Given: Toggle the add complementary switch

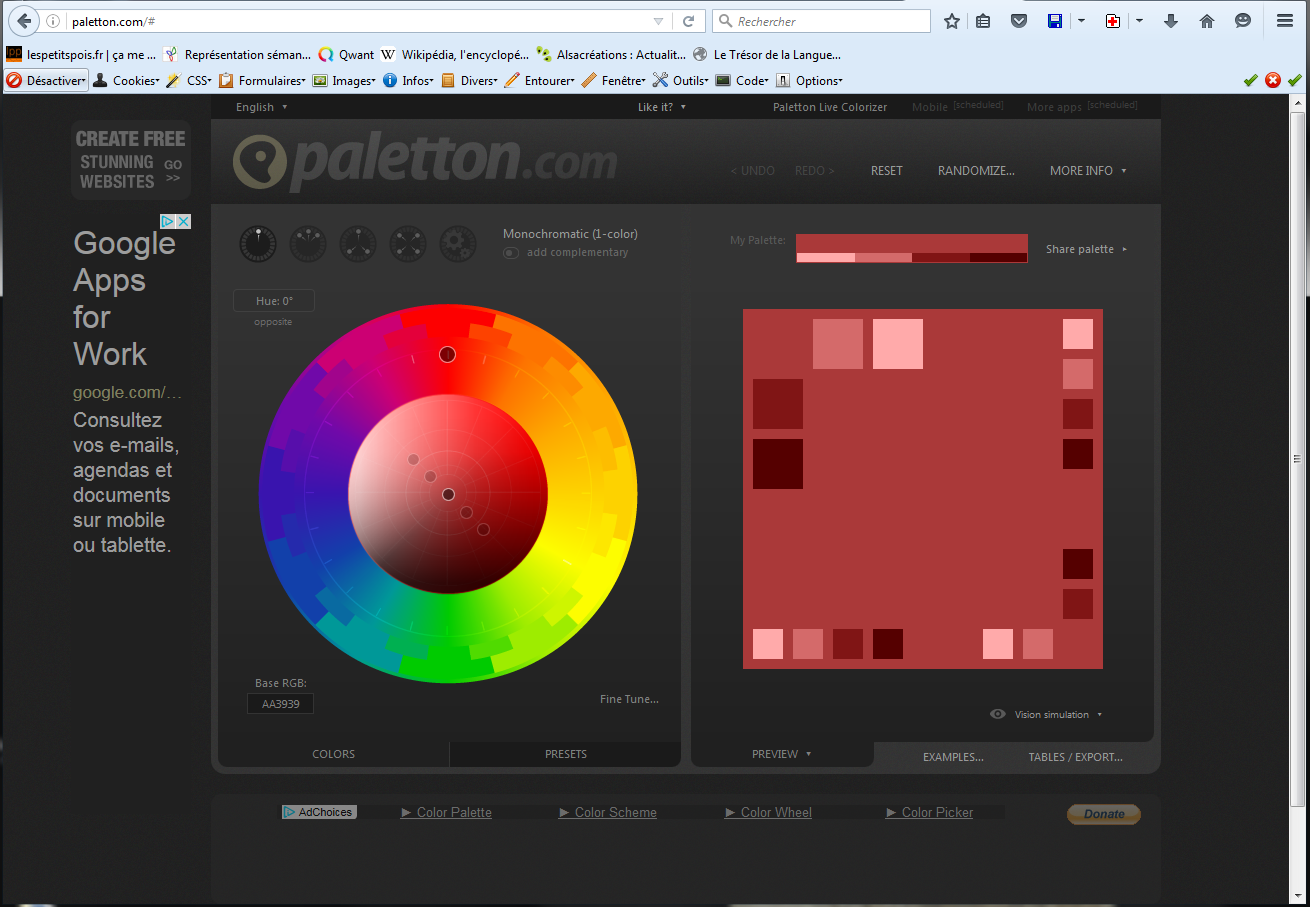Looking at the screenshot, I should pyautogui.click(x=511, y=253).
